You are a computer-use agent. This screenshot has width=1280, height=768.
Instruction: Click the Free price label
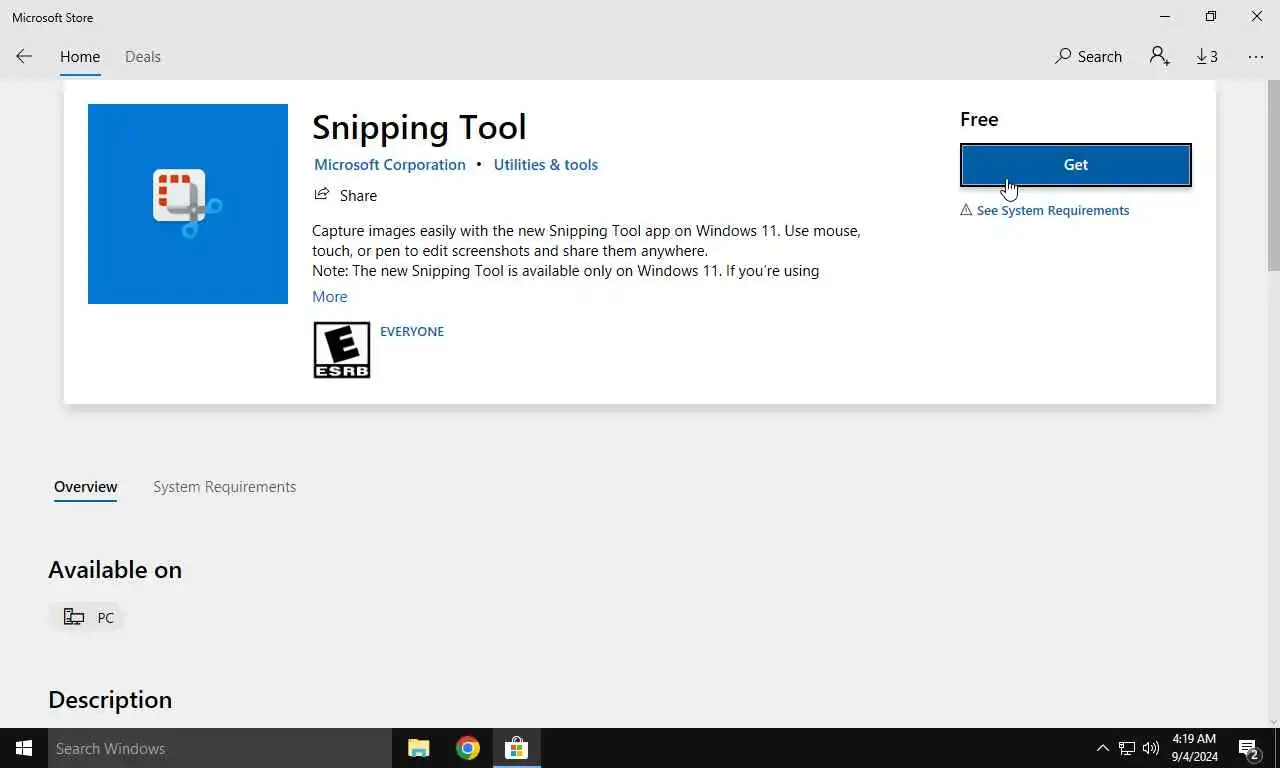coord(979,119)
